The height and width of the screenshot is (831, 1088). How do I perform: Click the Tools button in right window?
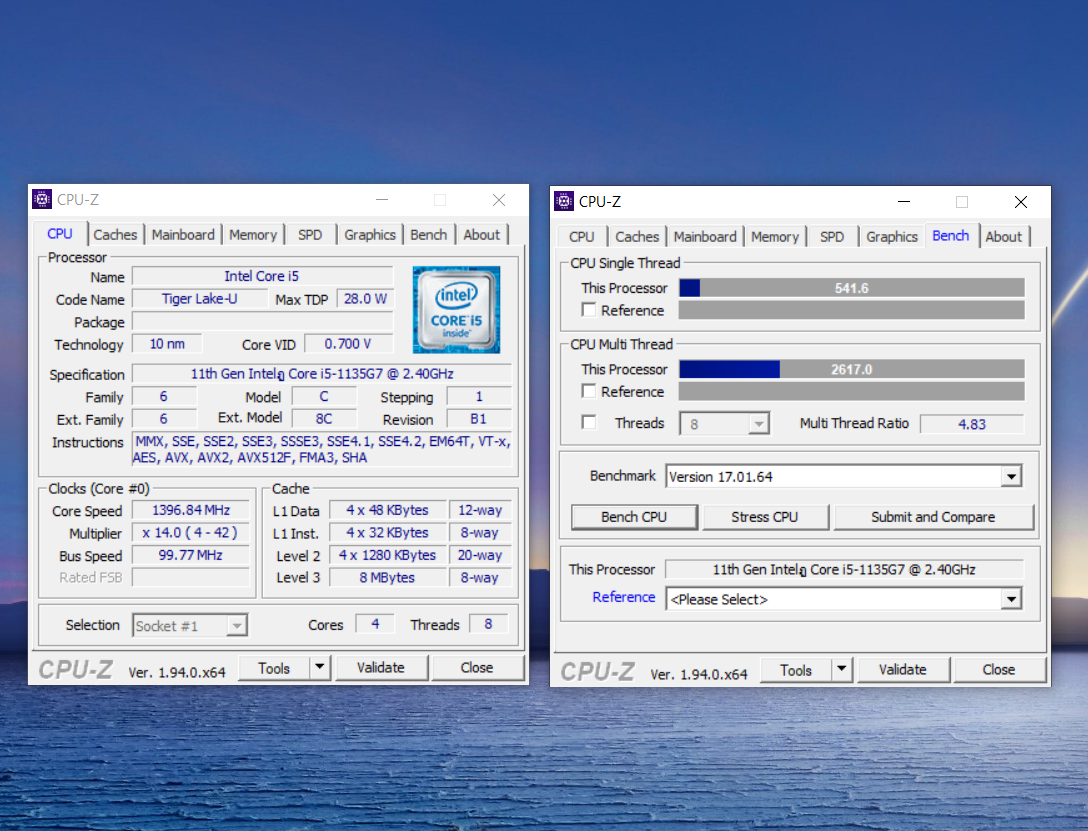click(796, 670)
